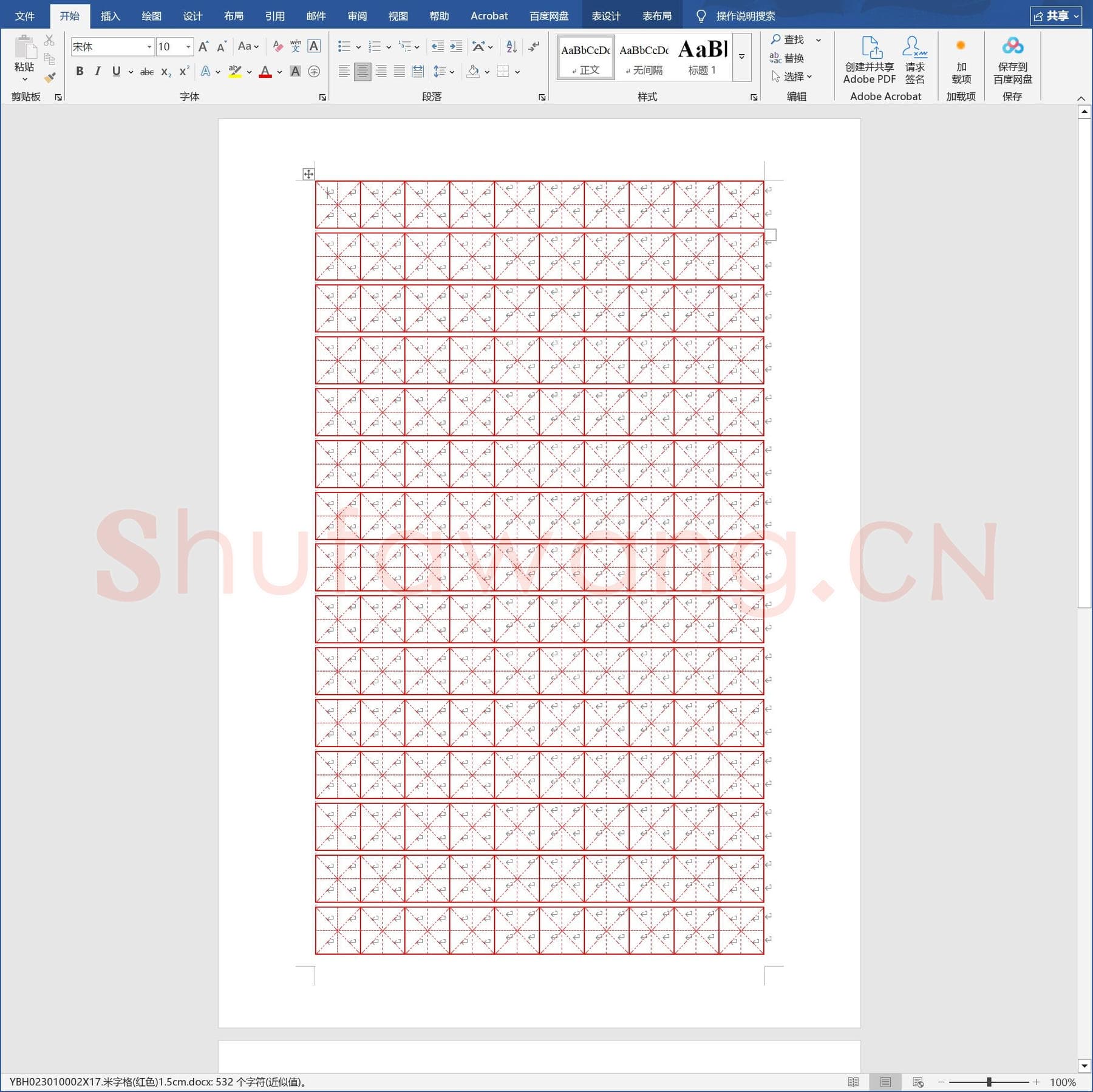Apply red font color
Screen dimensions: 1093x1092
(x=265, y=72)
